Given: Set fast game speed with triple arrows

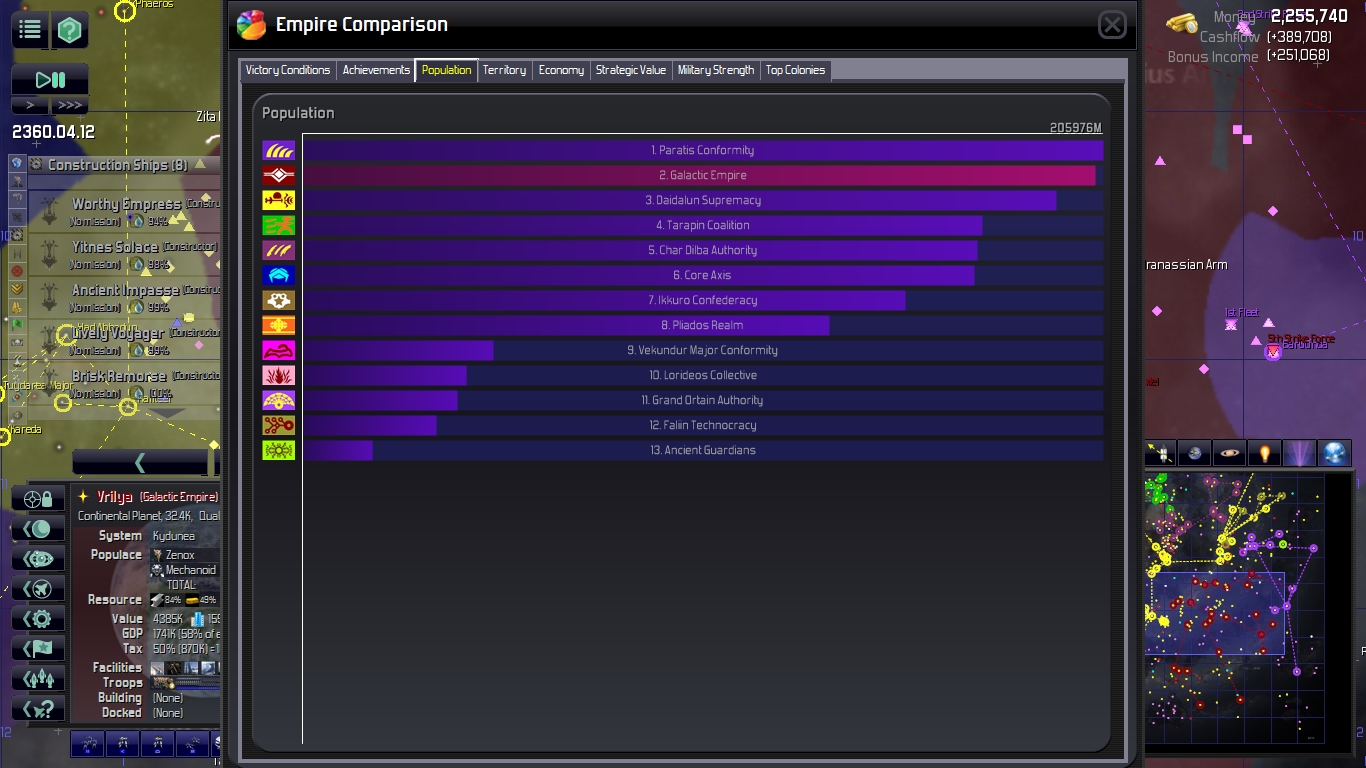Looking at the screenshot, I should 69,105.
